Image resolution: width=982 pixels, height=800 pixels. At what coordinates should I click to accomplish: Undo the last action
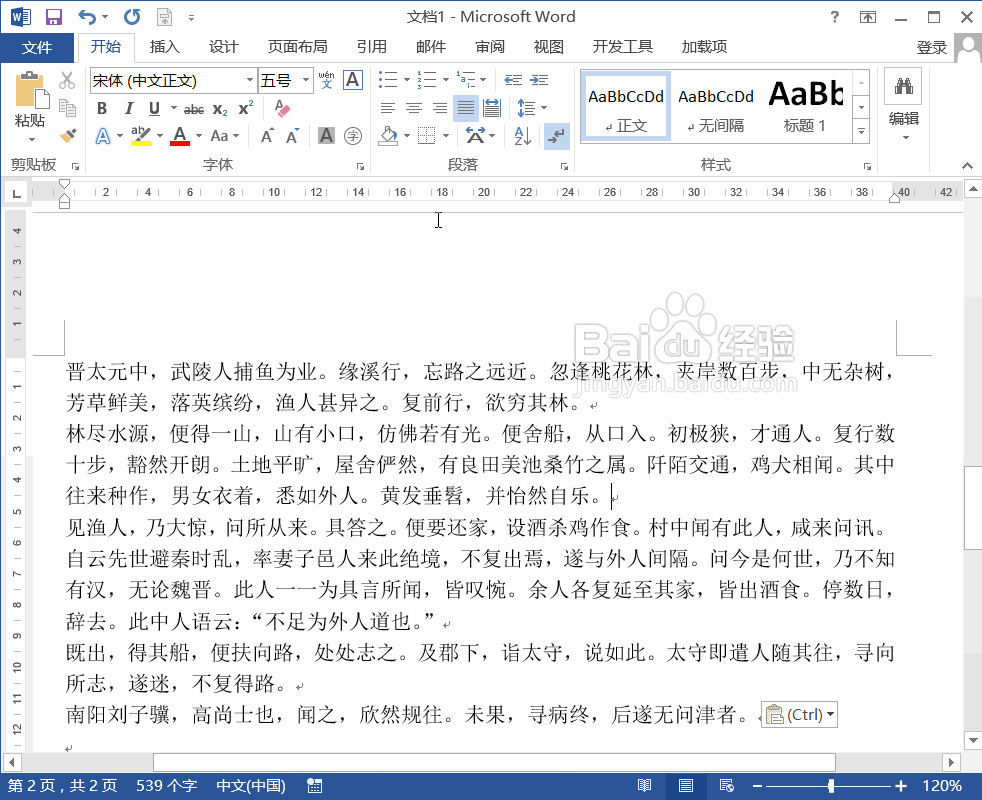[x=87, y=17]
